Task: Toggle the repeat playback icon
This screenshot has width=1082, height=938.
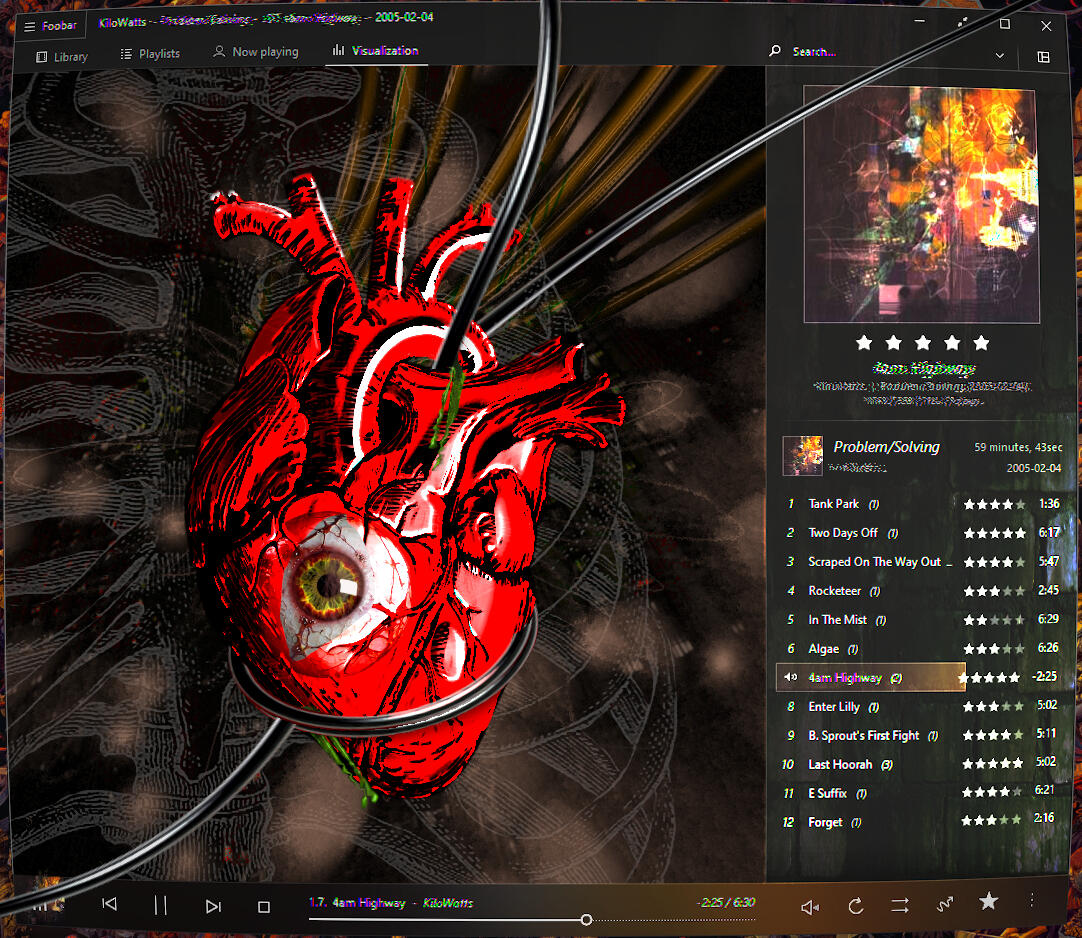Action: [x=856, y=906]
